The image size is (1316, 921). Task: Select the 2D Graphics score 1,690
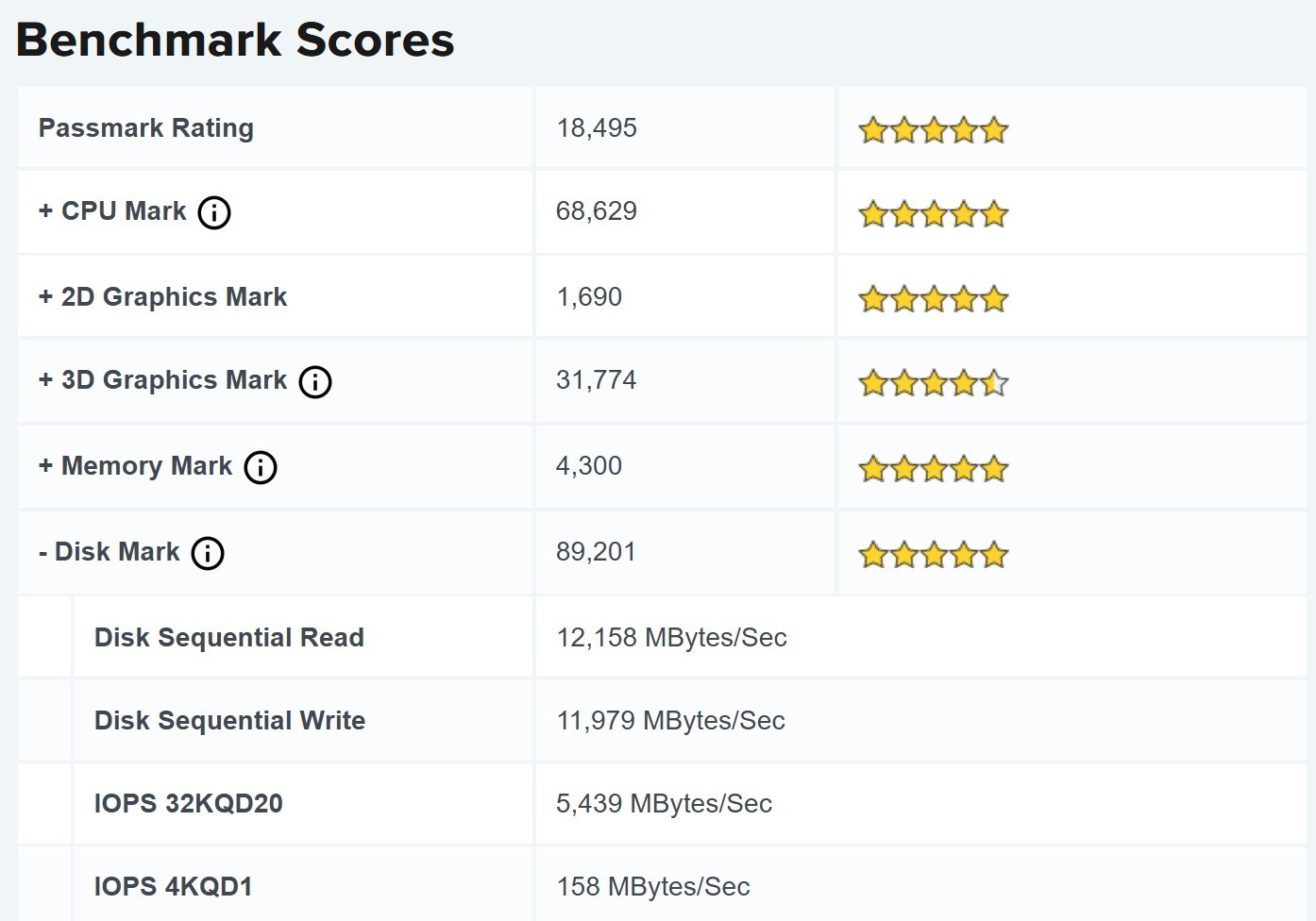pyautogui.click(x=589, y=297)
